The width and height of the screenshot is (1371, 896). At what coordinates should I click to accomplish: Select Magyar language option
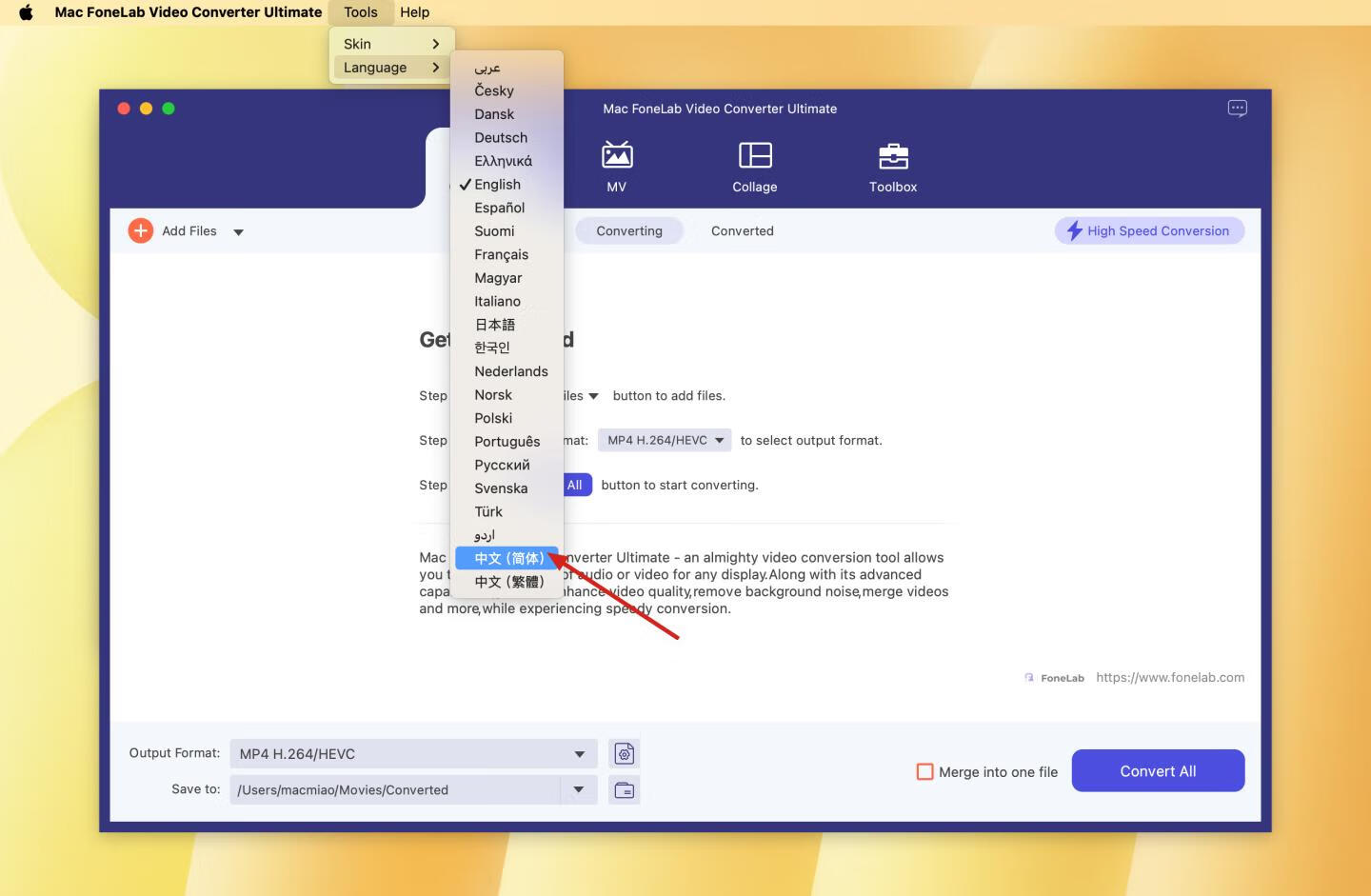(x=507, y=278)
